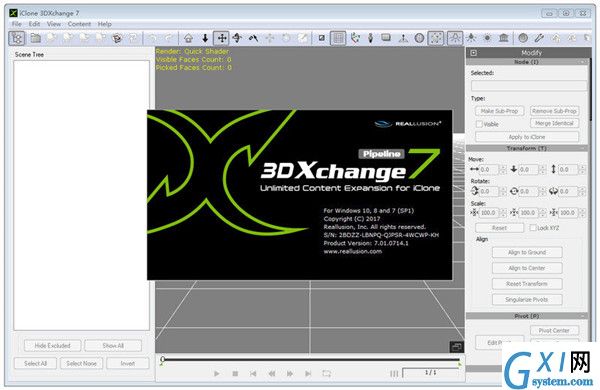Click the Apply to iClone button
Screen dimensions: 600x390
point(527,137)
